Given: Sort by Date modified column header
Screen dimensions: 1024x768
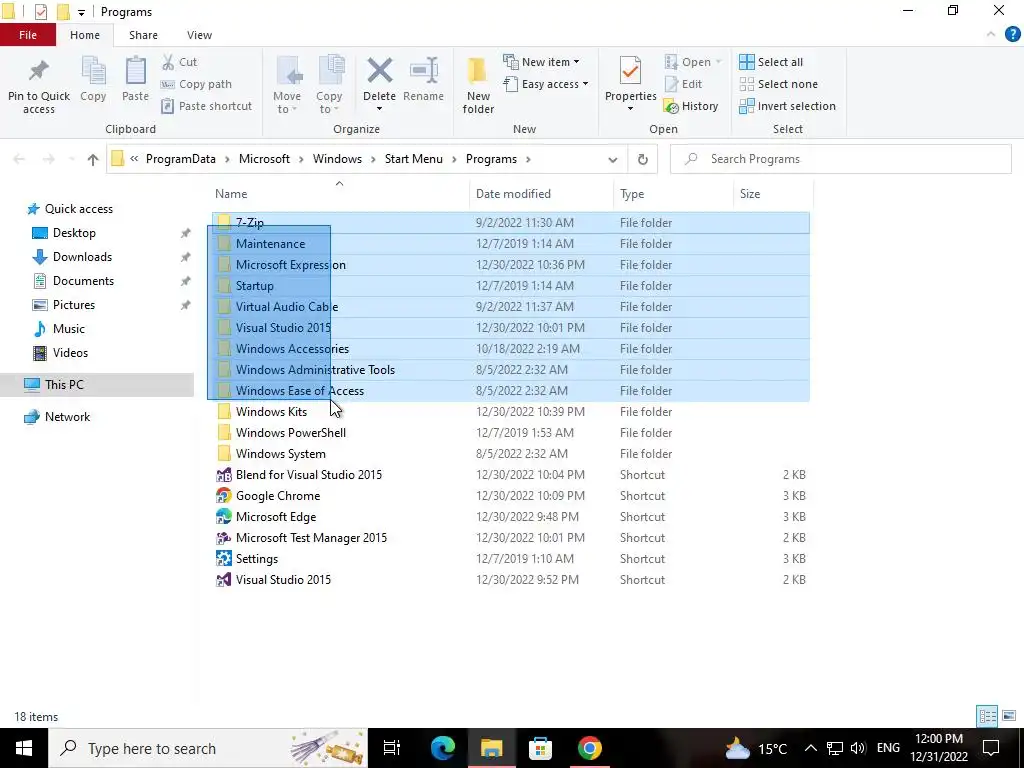Looking at the screenshot, I should click(x=541, y=194).
